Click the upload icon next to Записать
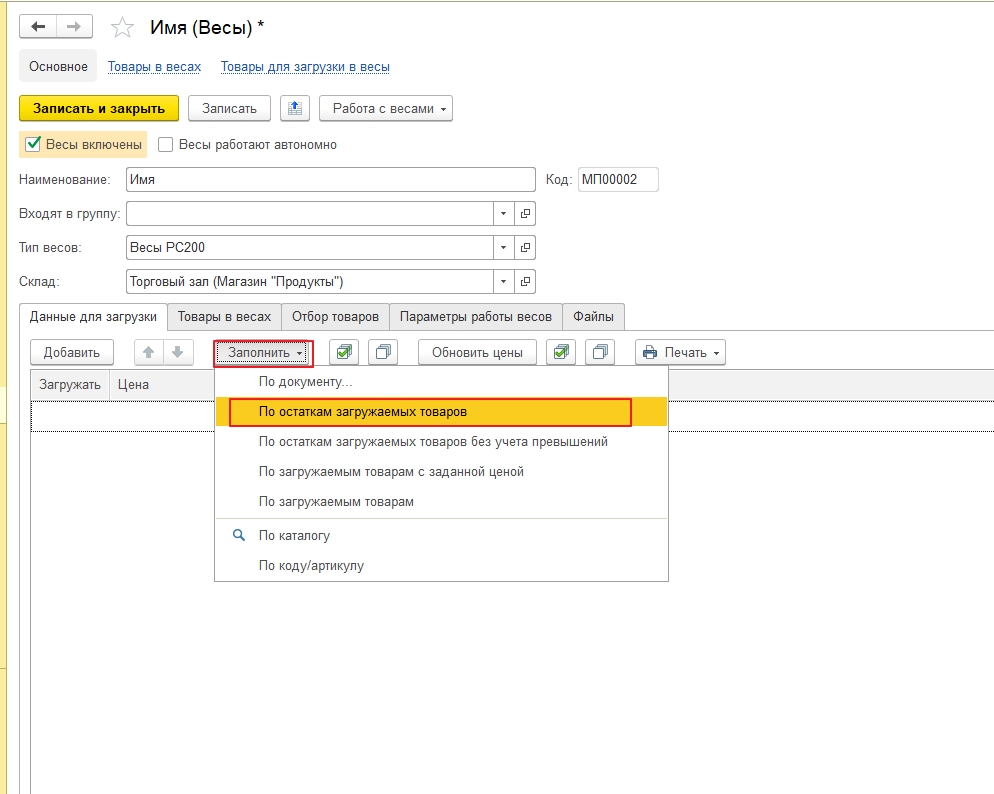The height and width of the screenshot is (794, 994). click(x=294, y=109)
